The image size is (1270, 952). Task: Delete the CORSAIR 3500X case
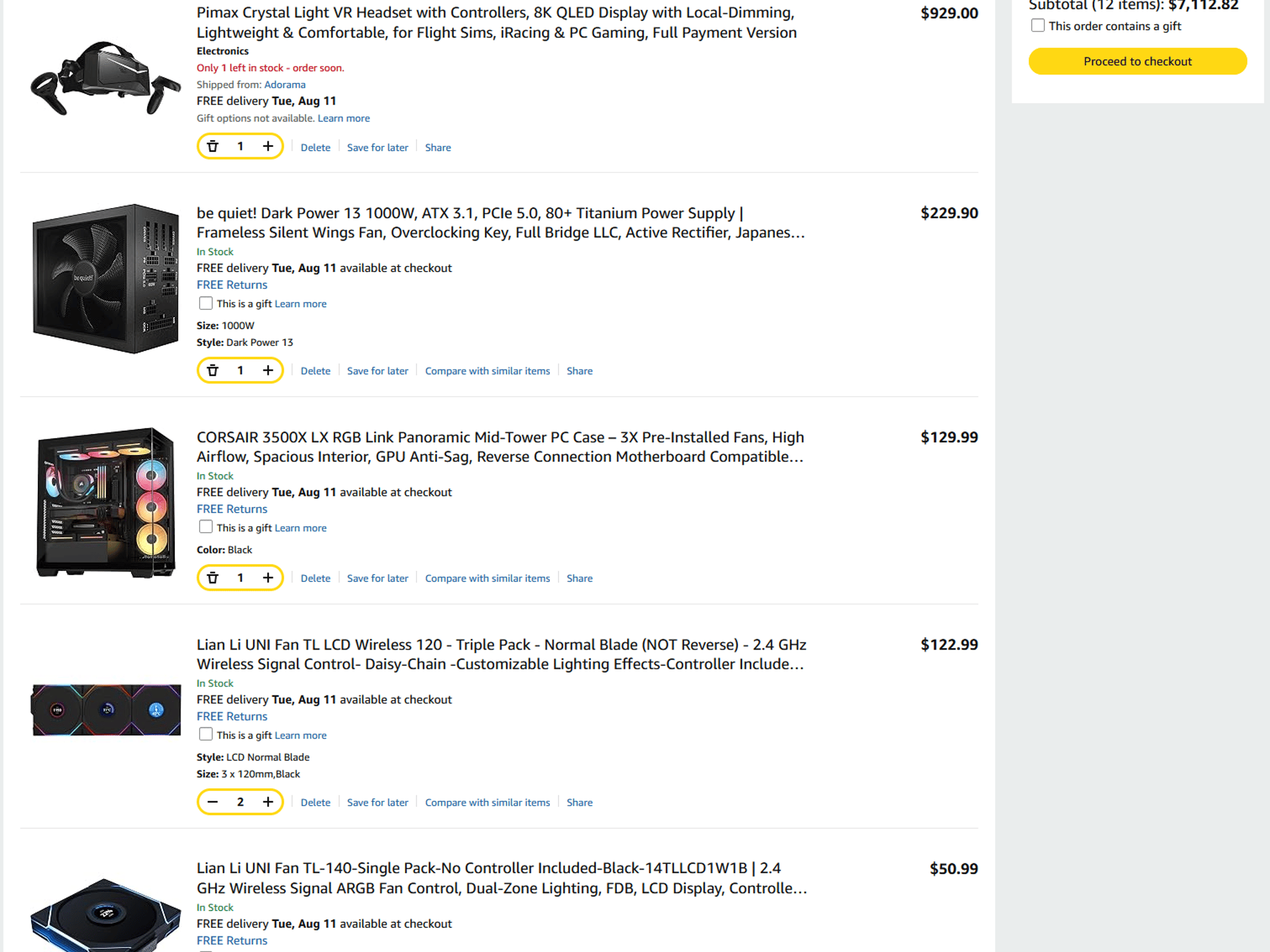tap(316, 578)
